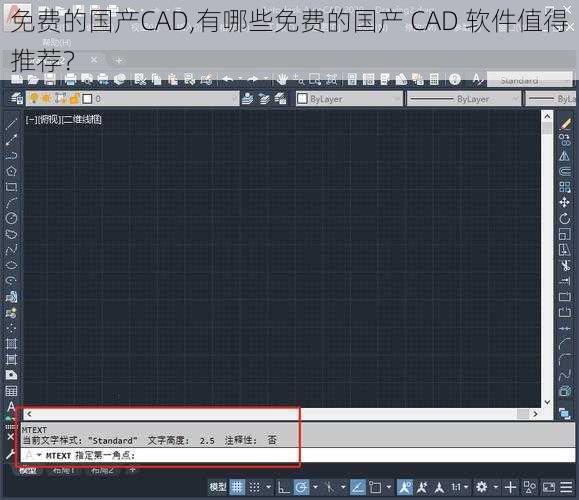Open the Layer Properties Manager
Viewport: 579px width, 500px height.
tap(16, 99)
